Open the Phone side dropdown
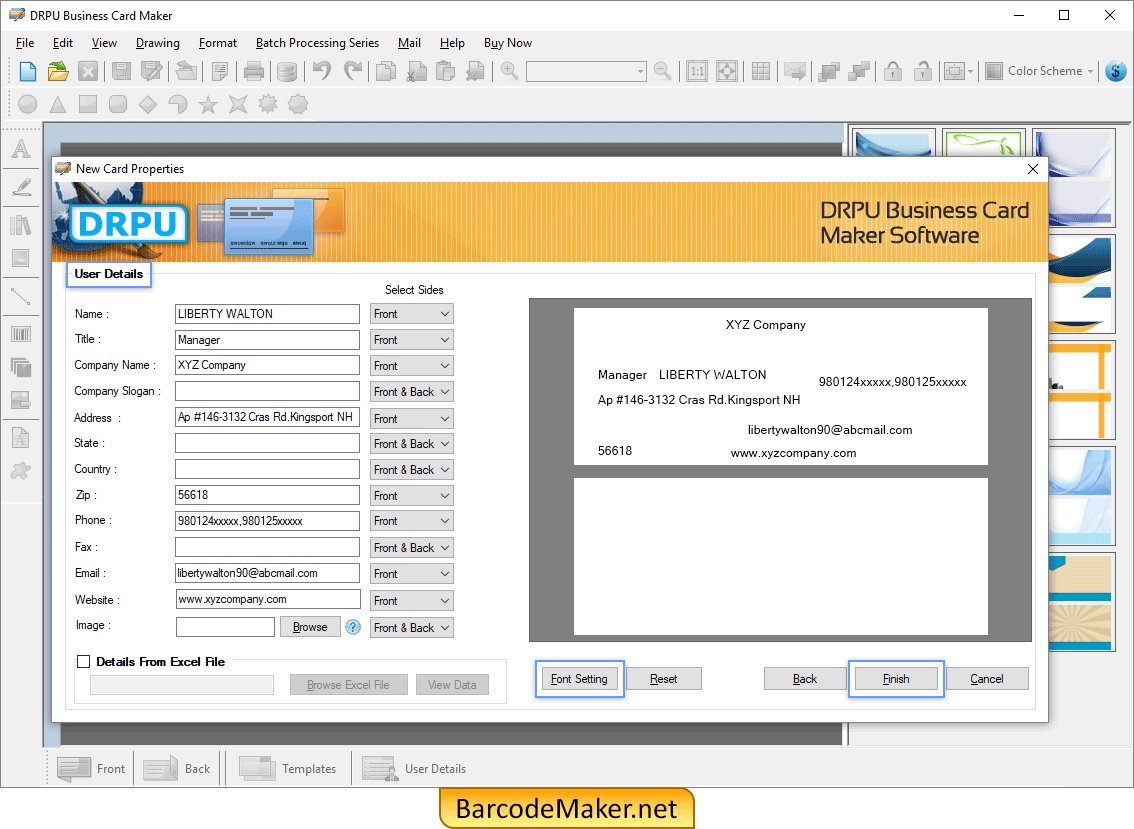 point(412,521)
